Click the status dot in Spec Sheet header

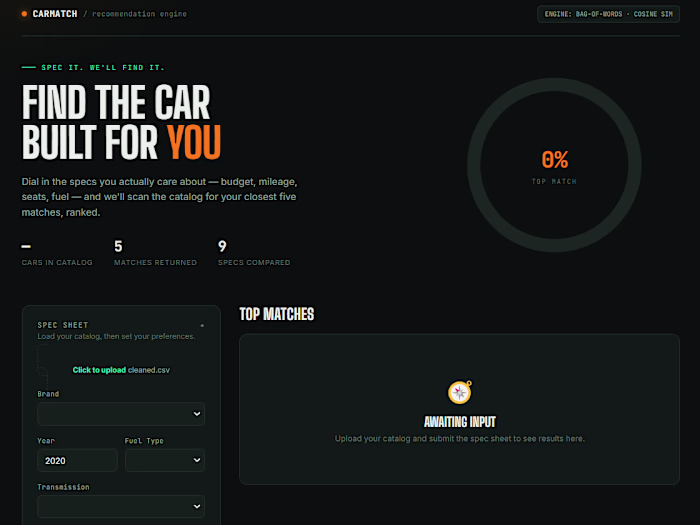pos(202,325)
